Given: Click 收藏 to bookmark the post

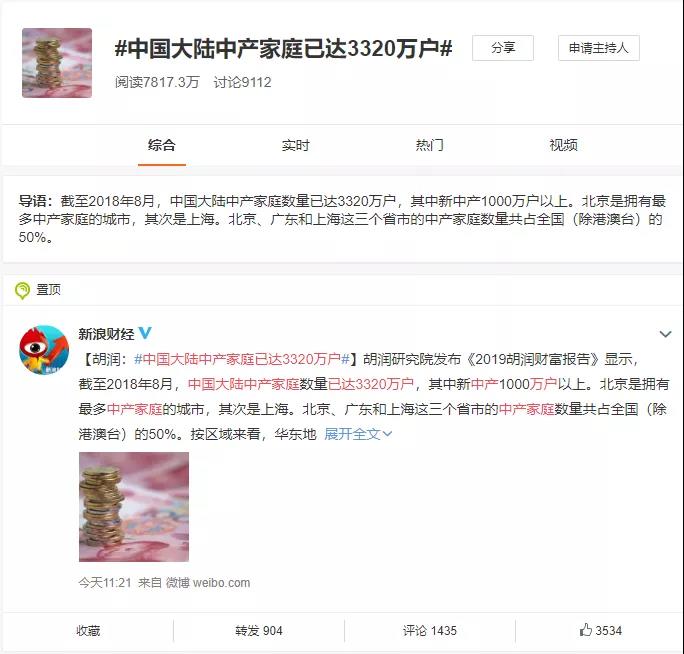Looking at the screenshot, I should click(x=88, y=631).
